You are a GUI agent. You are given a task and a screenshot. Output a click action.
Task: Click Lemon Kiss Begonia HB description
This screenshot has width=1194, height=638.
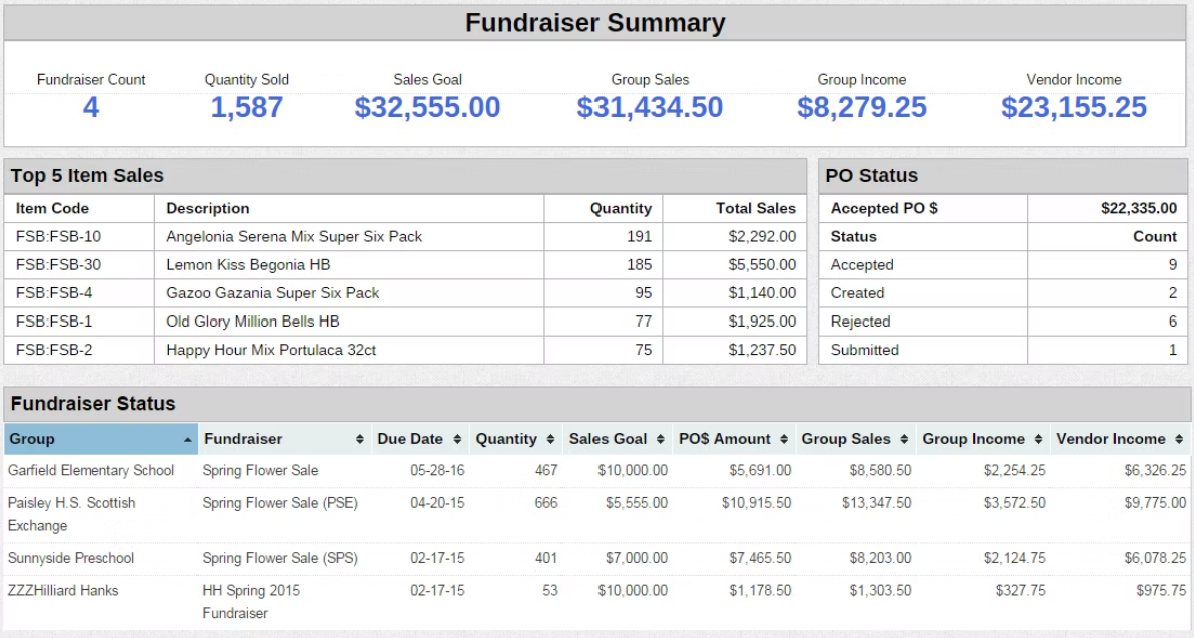pyautogui.click(x=248, y=265)
